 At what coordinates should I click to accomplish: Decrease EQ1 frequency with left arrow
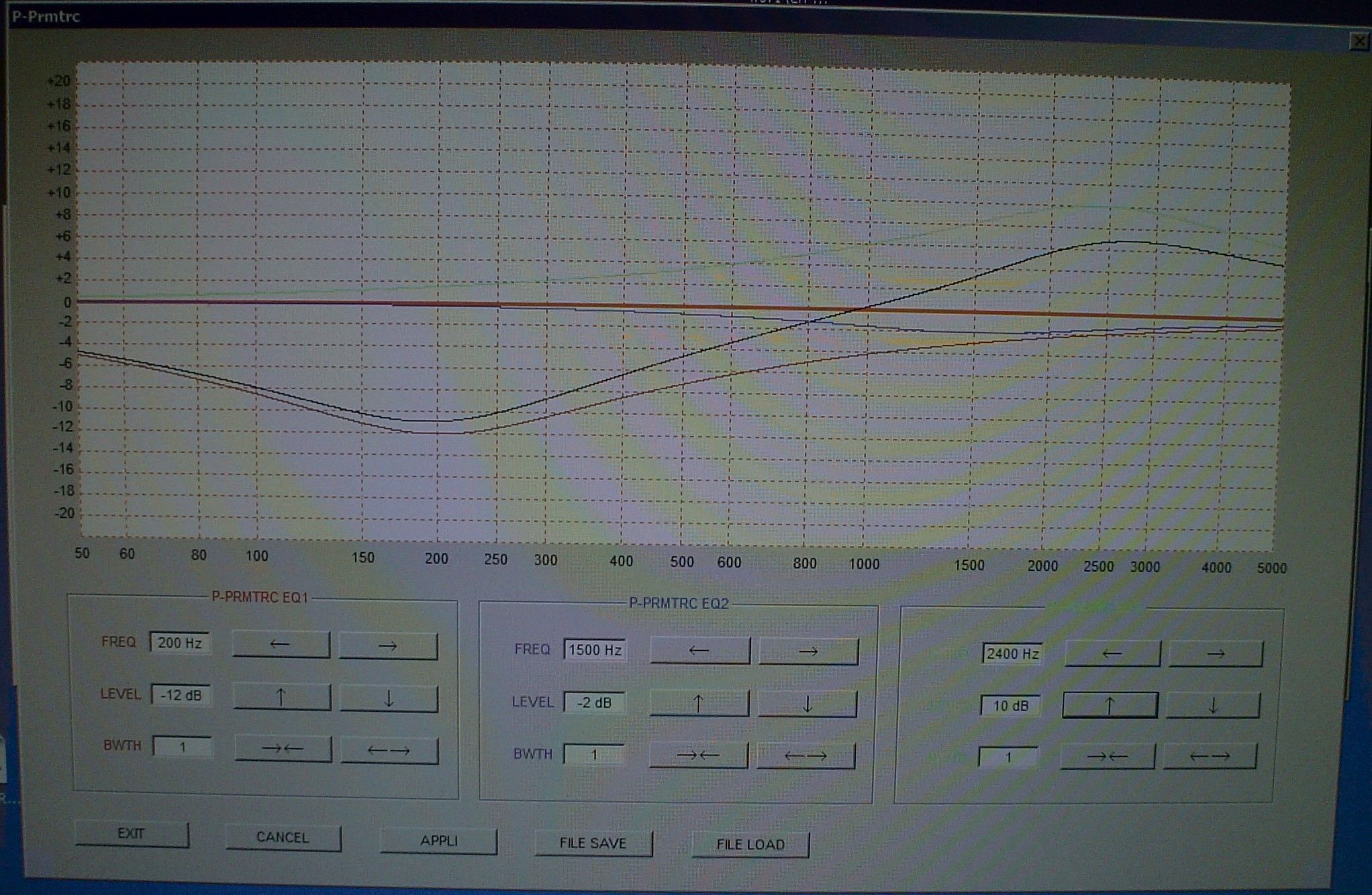(281, 645)
